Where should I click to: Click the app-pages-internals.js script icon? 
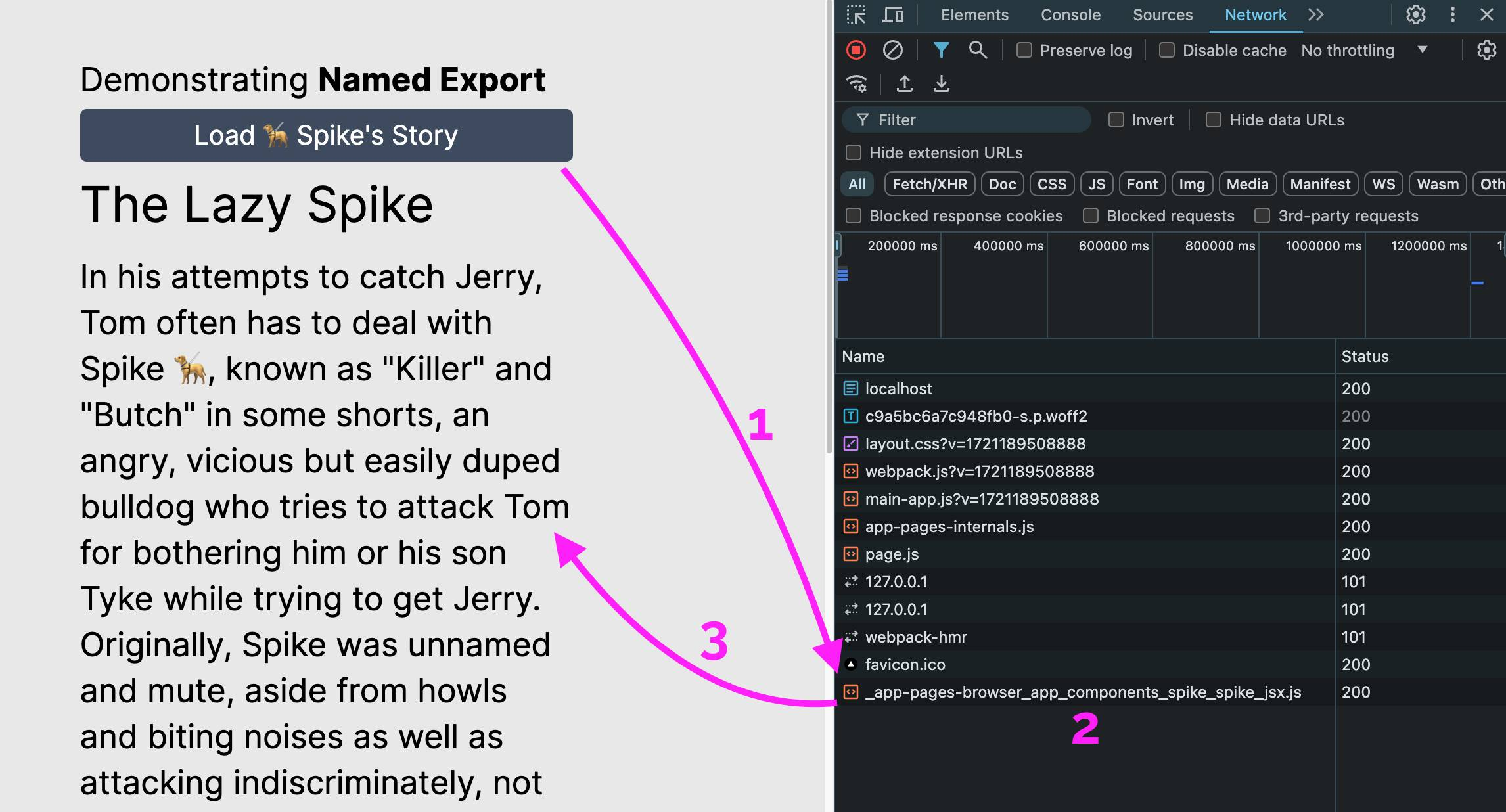pyautogui.click(x=850, y=526)
